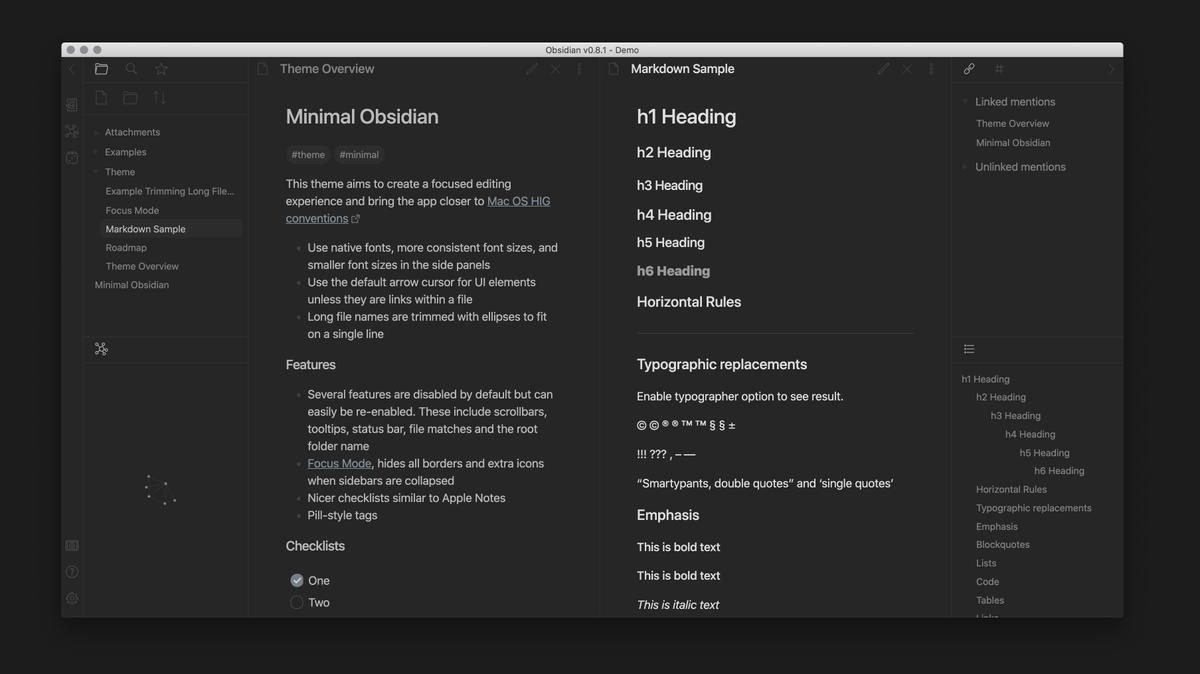1200x674 pixels.
Task: Jump to h1 Heading in outline
Action: click(986, 379)
